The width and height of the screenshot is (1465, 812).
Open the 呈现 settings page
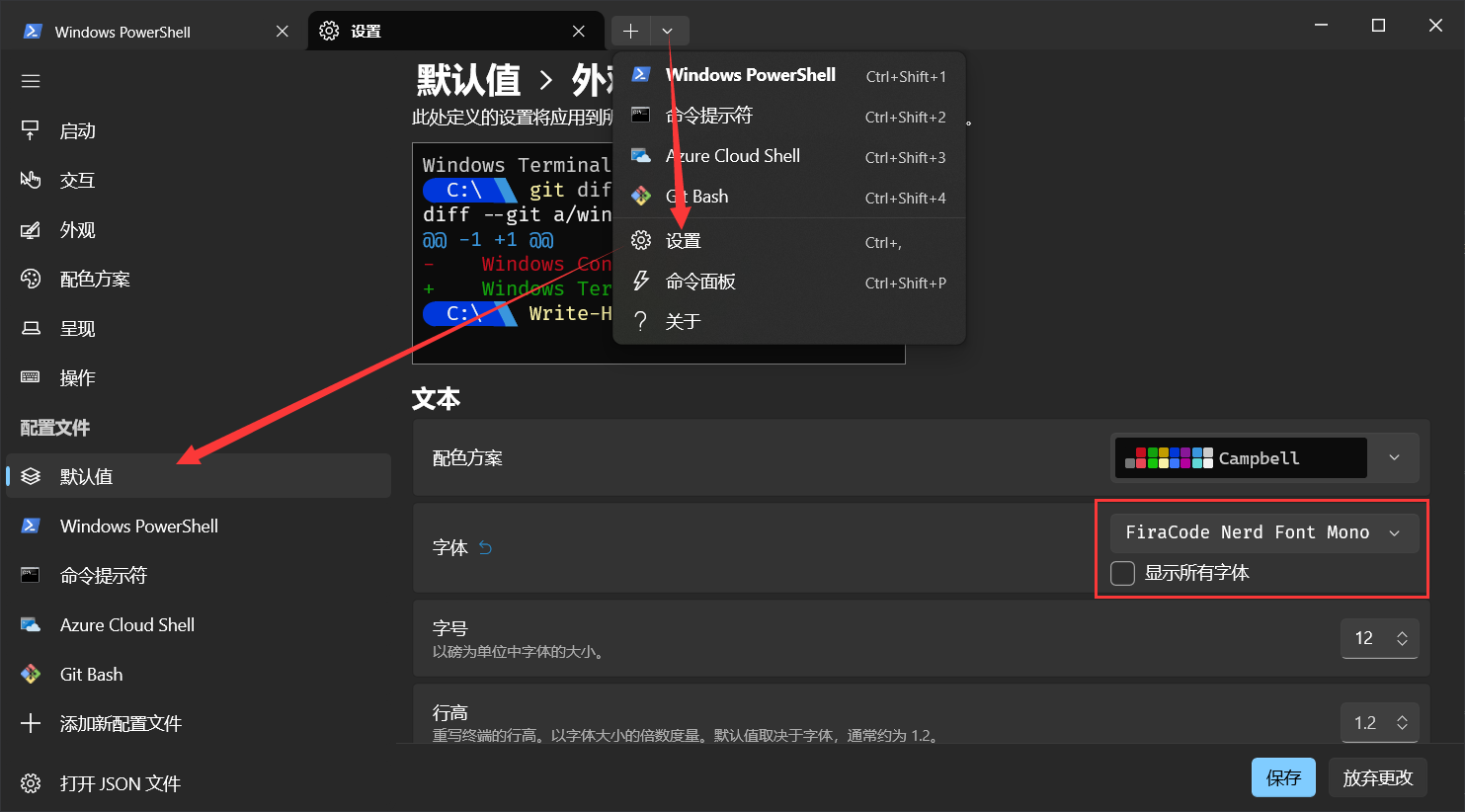point(199,328)
